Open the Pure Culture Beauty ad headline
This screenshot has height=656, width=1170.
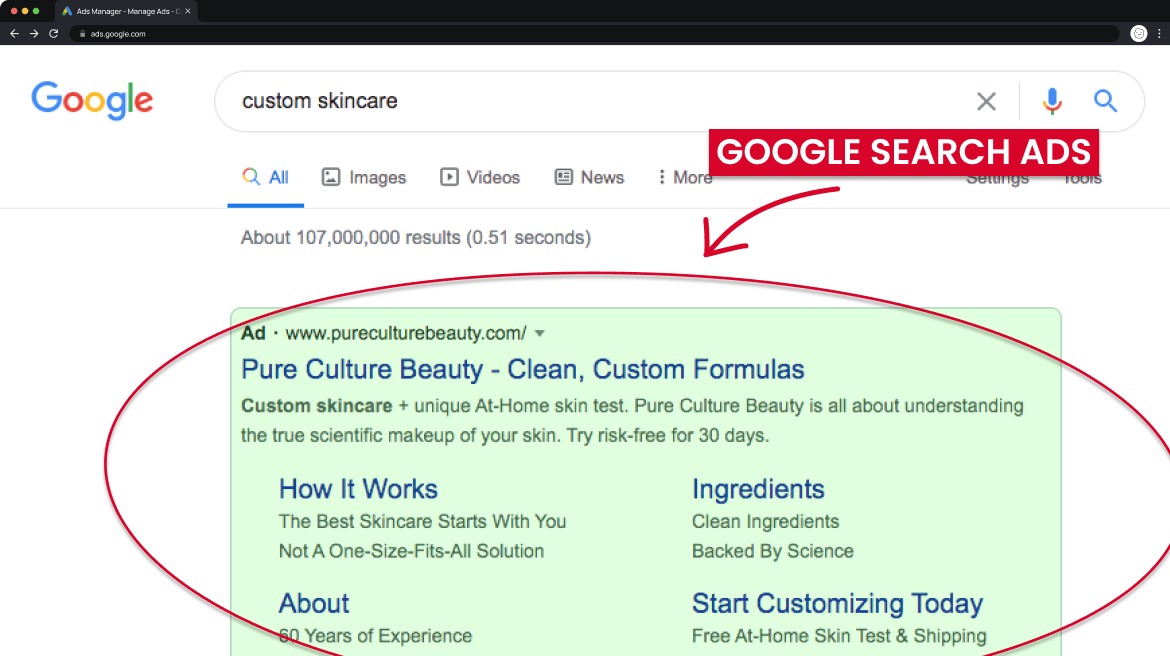click(522, 369)
